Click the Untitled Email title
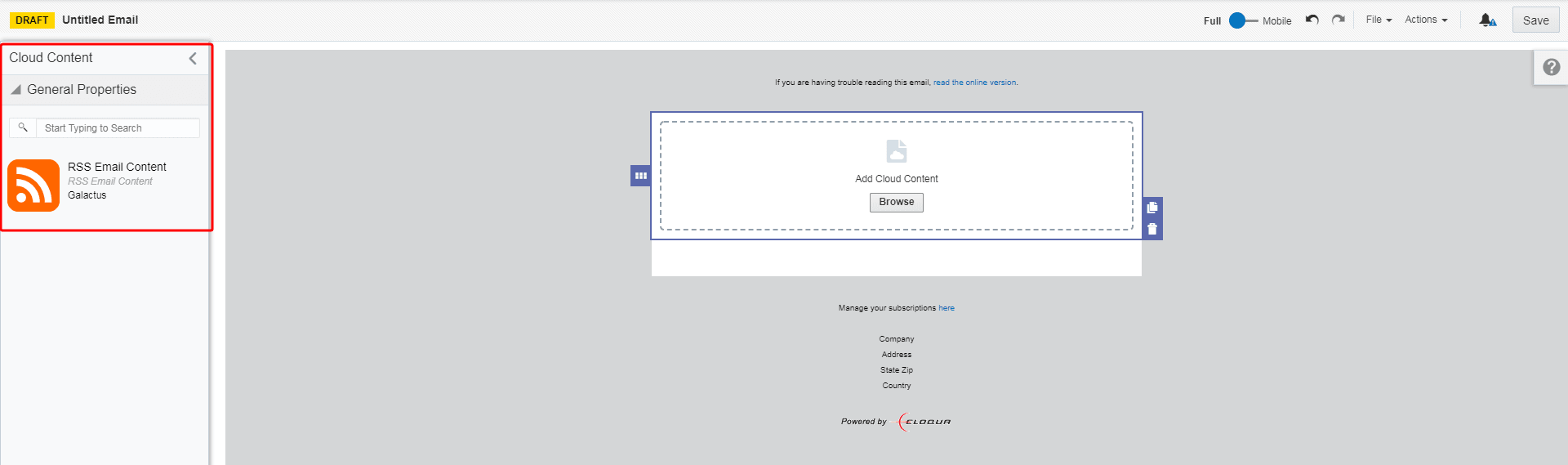This screenshot has height=465, width=1568. (x=100, y=20)
